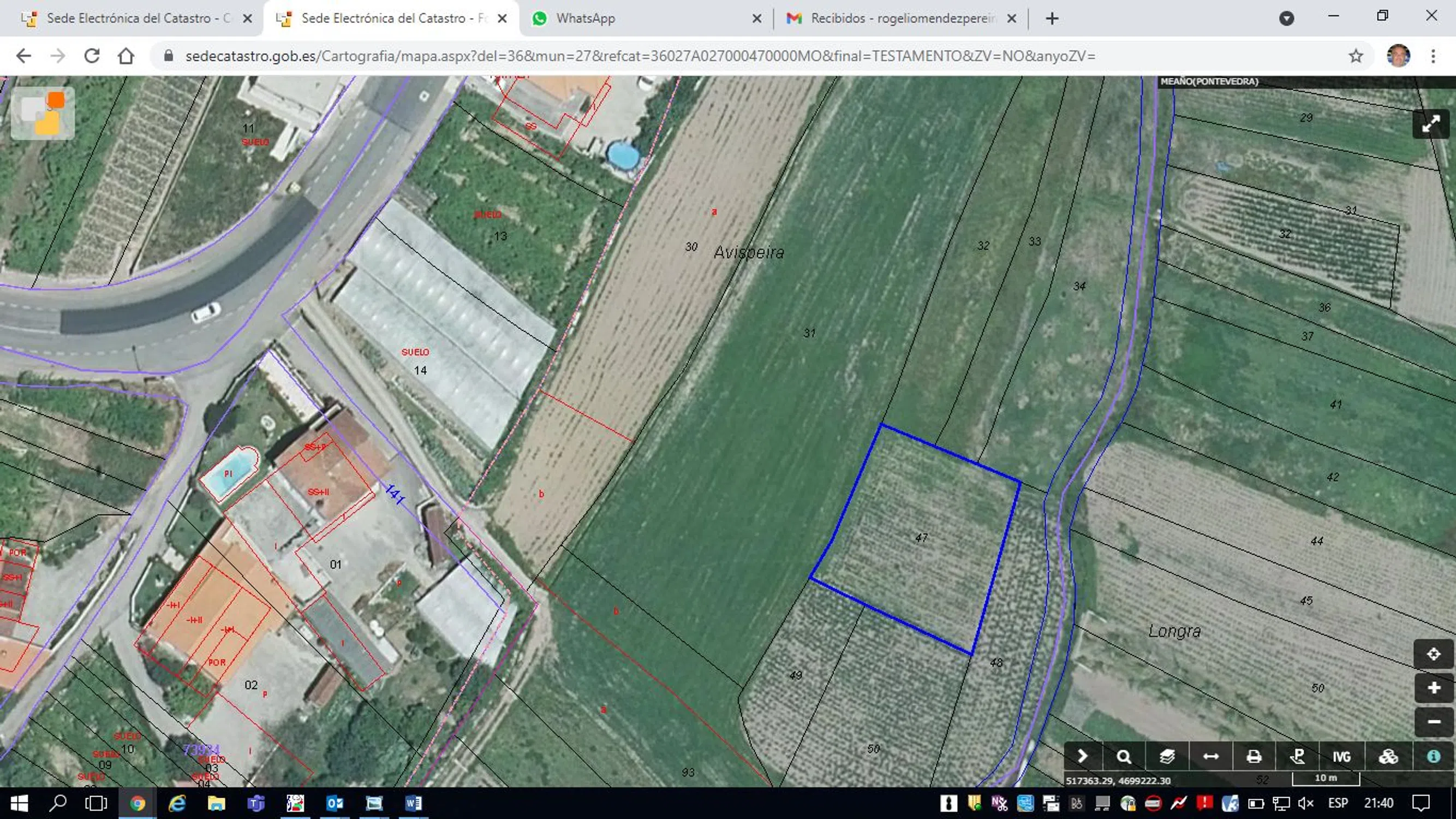Image resolution: width=1456 pixels, height=819 pixels.
Task: Click the print map icon
Action: [1254, 757]
